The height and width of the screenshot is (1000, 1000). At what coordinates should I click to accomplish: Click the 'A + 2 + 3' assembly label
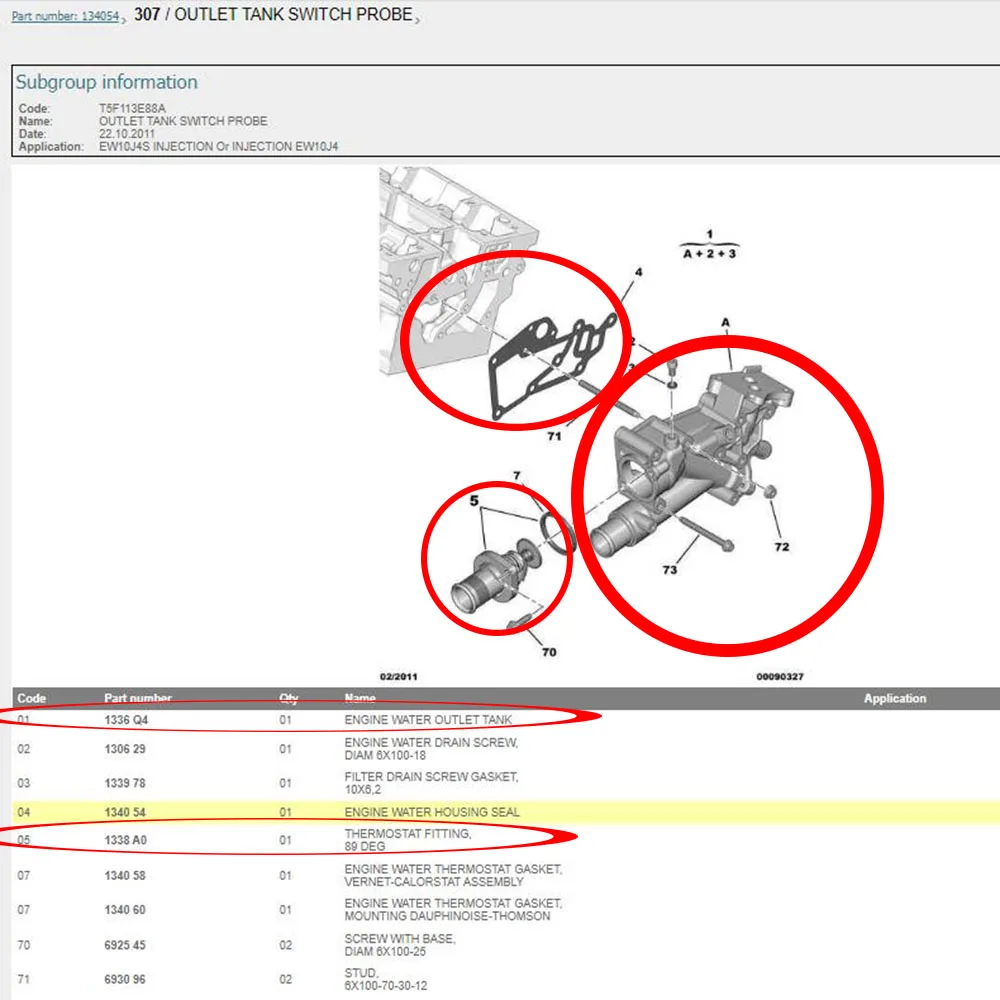pyautogui.click(x=709, y=254)
